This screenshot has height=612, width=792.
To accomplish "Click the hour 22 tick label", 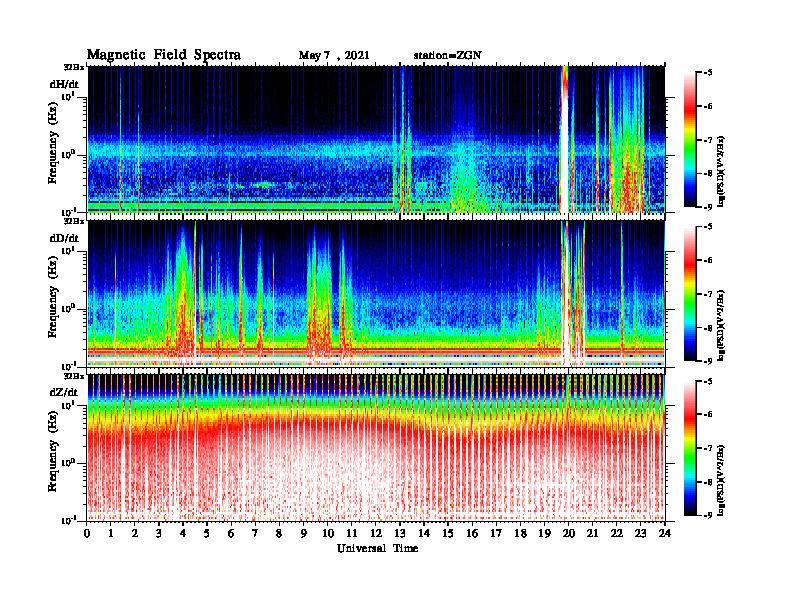I will coord(617,533).
